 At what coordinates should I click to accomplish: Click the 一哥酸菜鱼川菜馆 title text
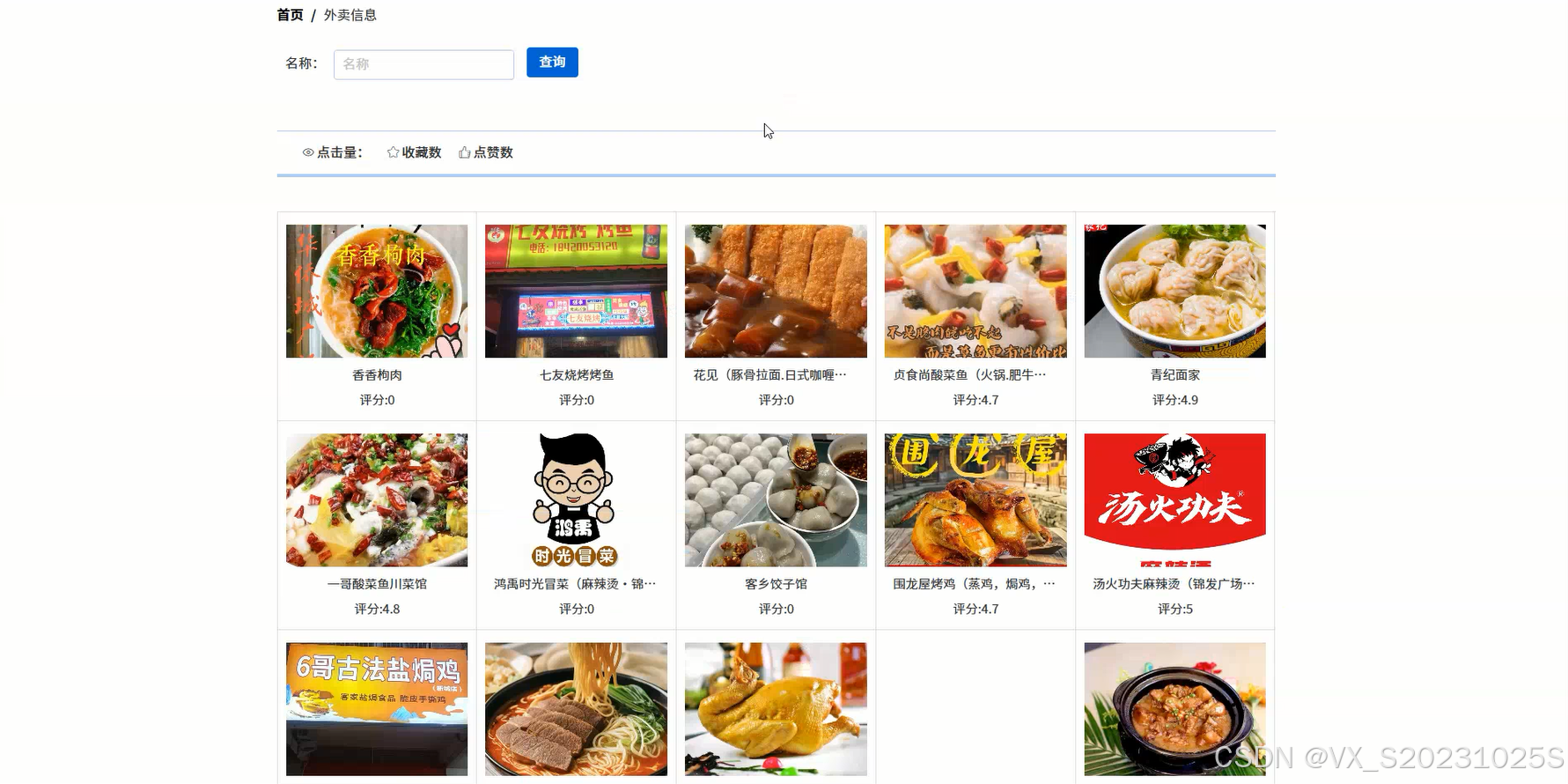click(377, 584)
